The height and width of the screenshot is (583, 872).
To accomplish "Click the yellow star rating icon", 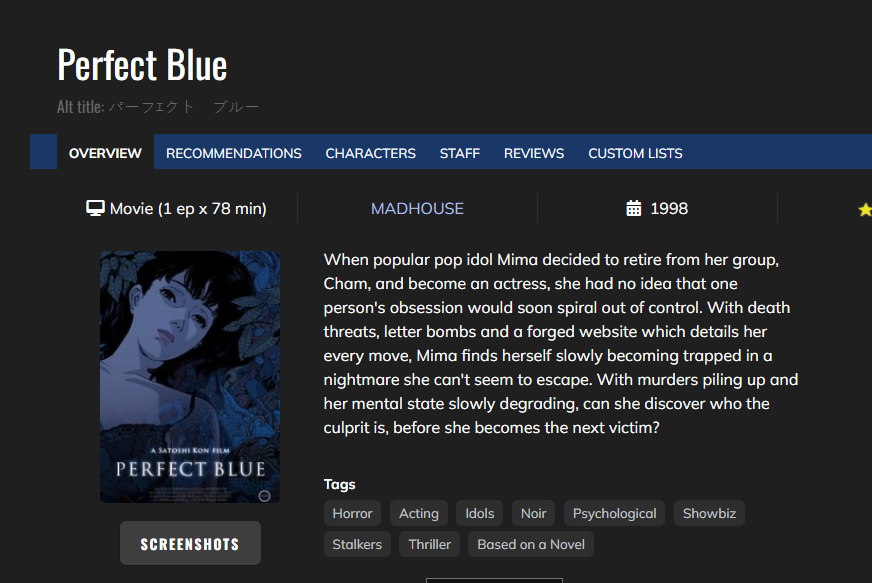I will pos(865,209).
